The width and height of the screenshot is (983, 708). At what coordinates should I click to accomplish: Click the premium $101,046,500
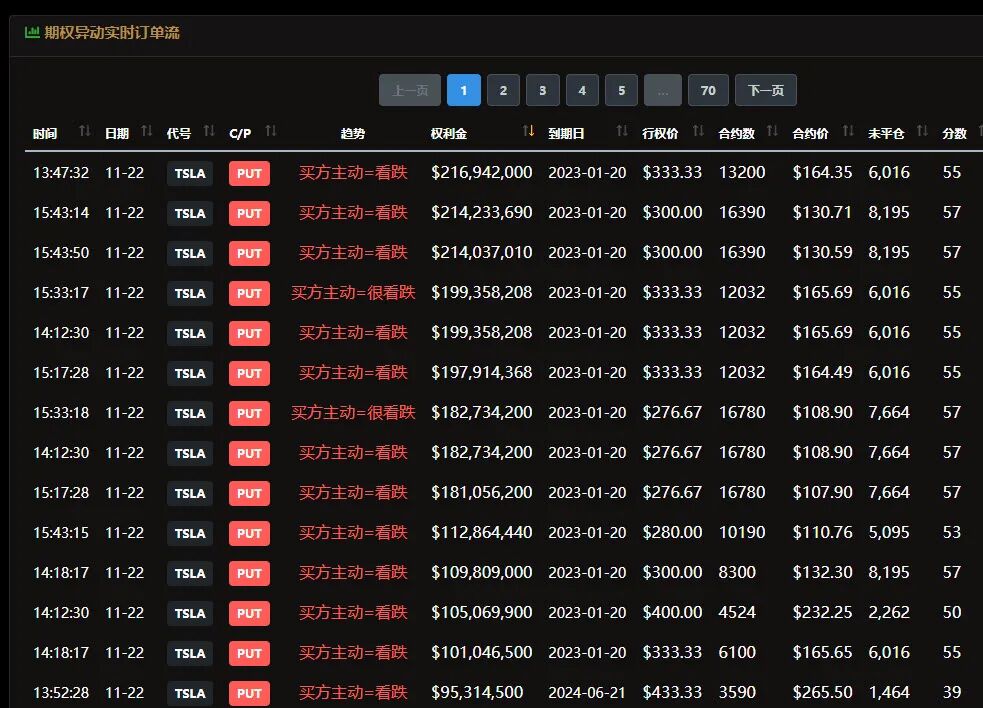point(481,653)
